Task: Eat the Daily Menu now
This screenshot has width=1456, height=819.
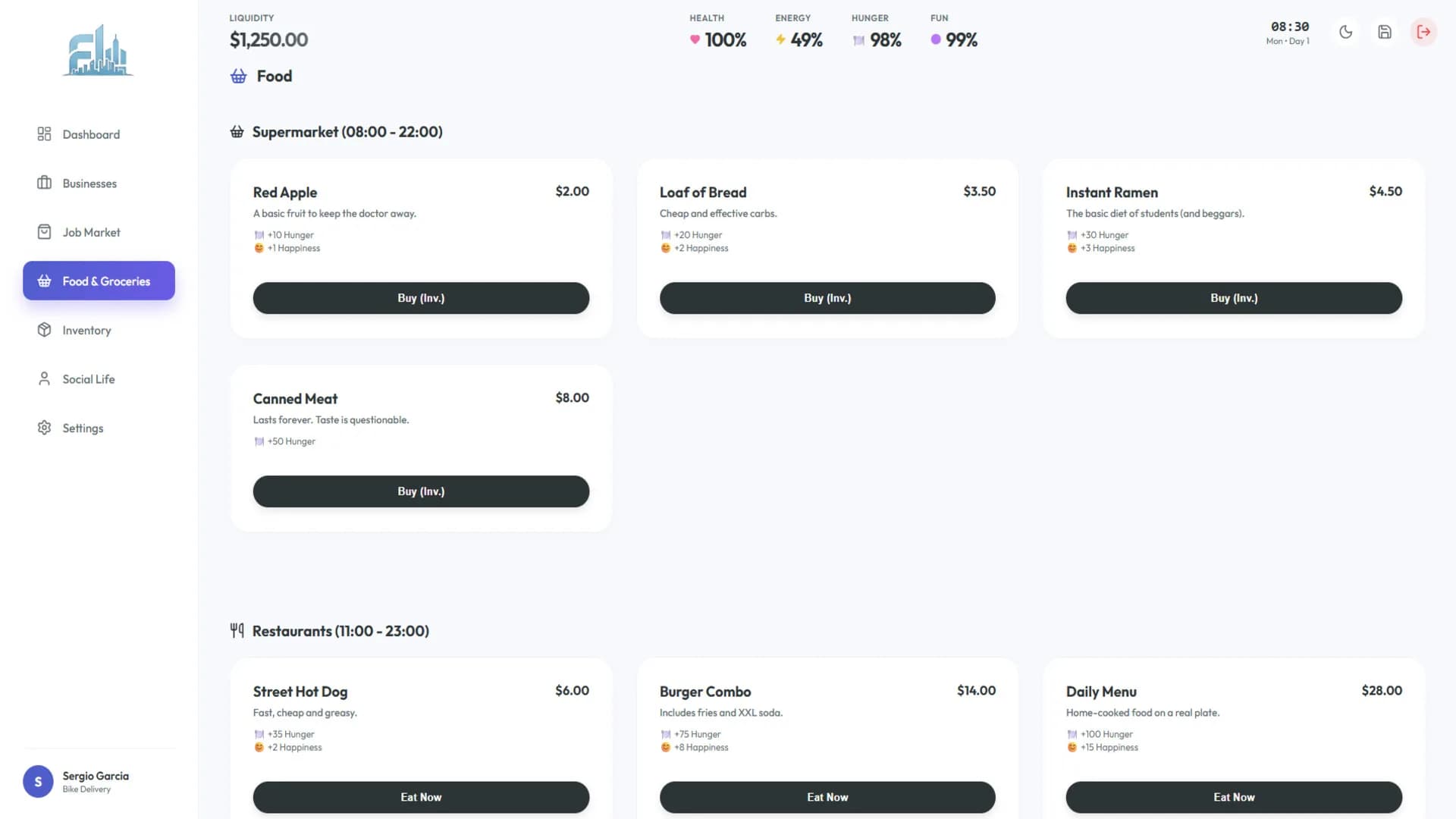Action: click(1234, 797)
